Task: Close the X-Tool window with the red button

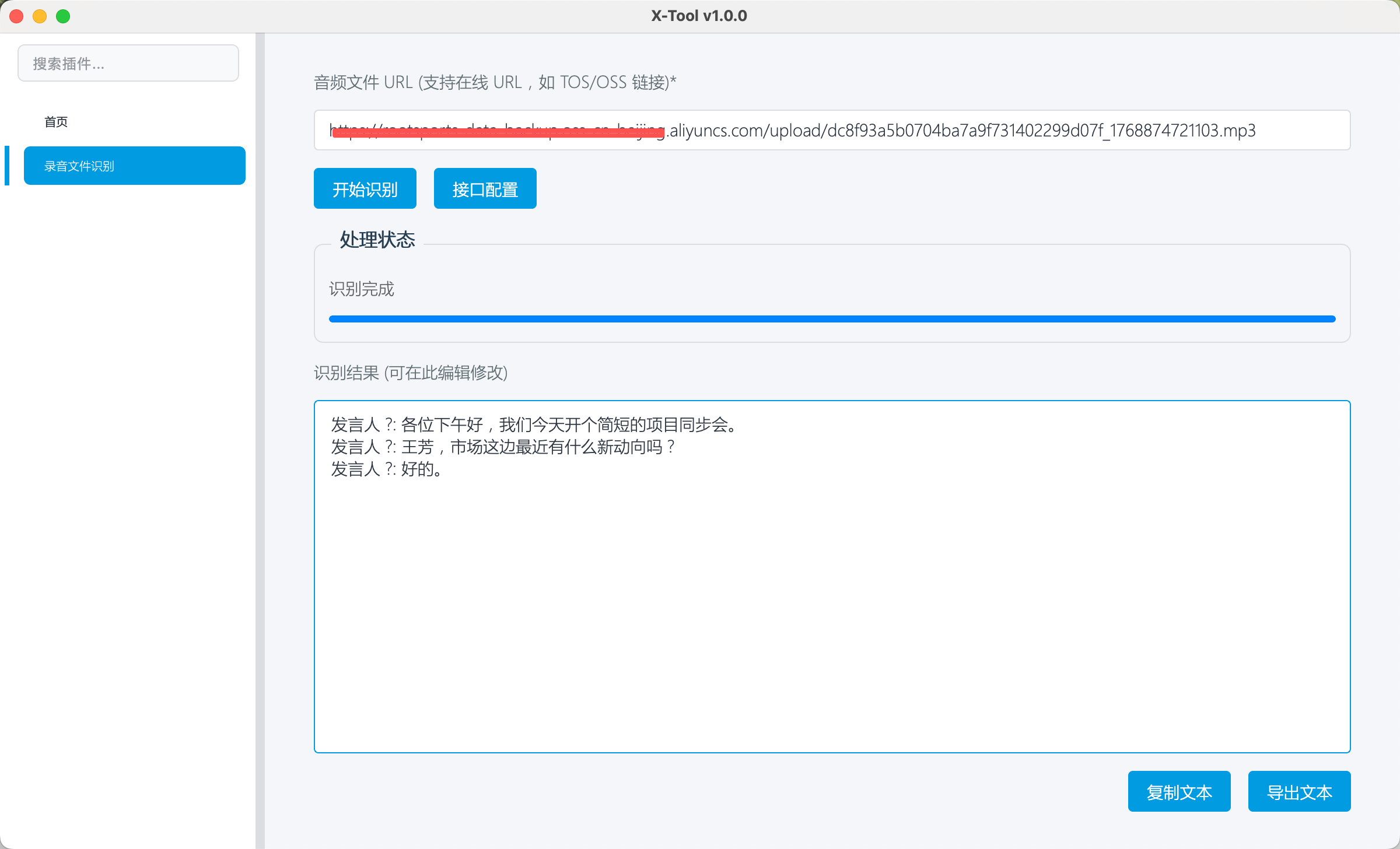Action: point(16,16)
